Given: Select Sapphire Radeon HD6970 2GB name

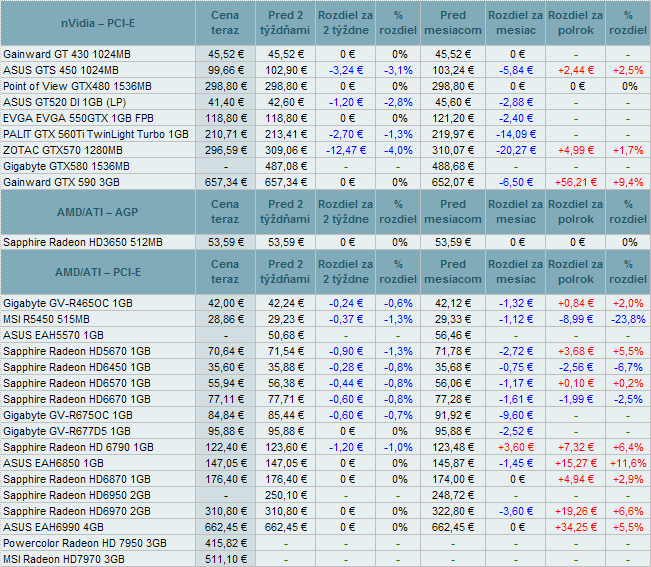Looking at the screenshot, I should point(77,511).
